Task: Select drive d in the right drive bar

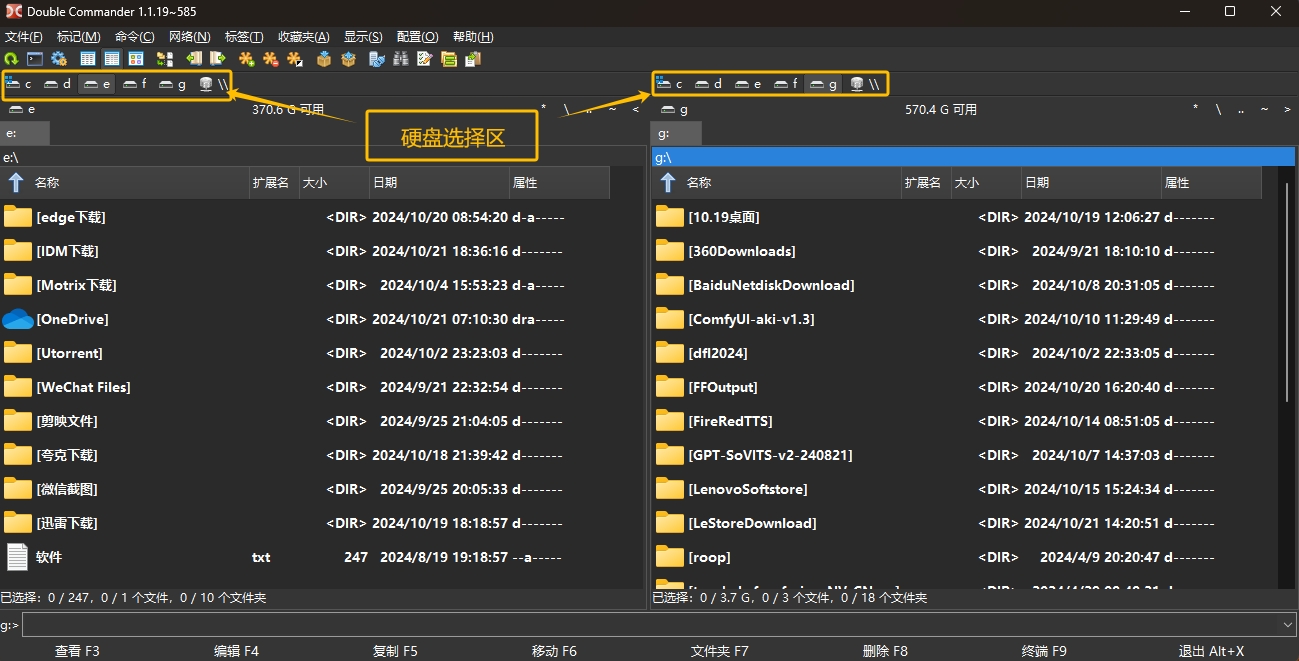Action: [709, 84]
